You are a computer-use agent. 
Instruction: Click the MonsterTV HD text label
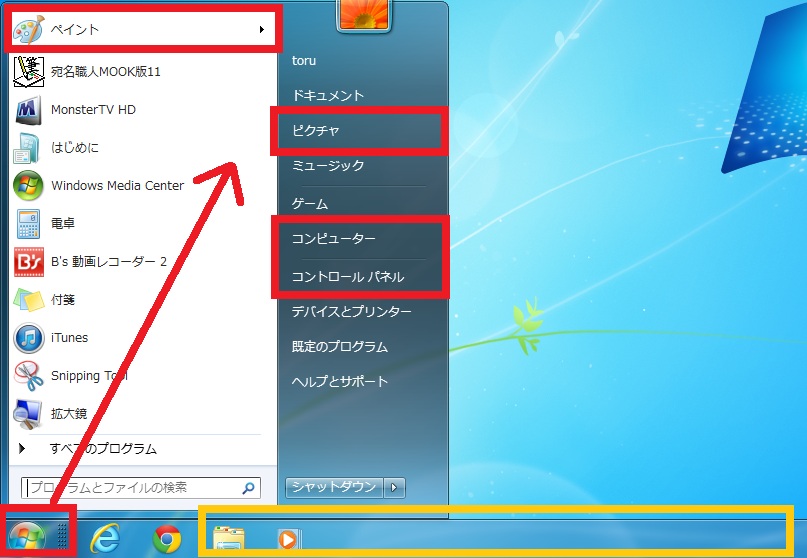tap(93, 110)
